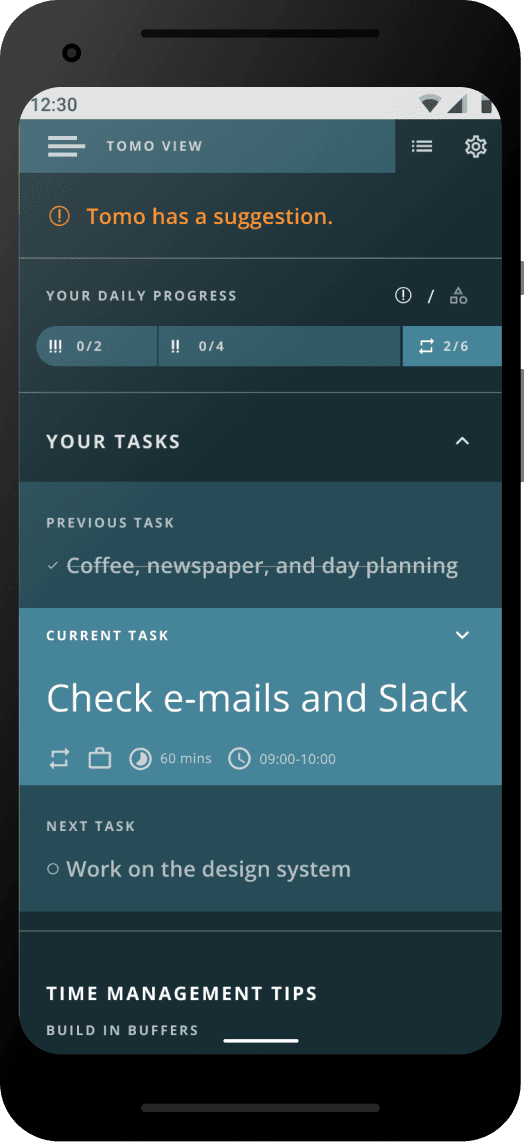Select the priority exclamation circle icon
The height and width of the screenshot is (1142, 525).
click(403, 296)
